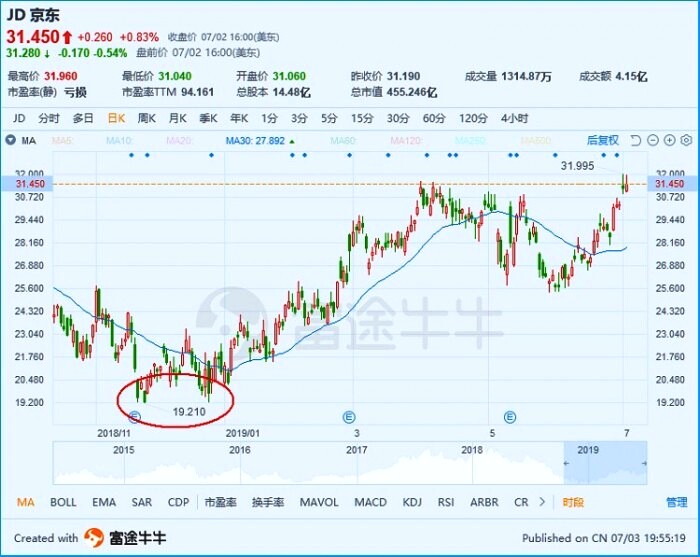Viewport: 700px width, 557px height.
Task: Click earnings E marker near 2018/11
Action: [134, 417]
